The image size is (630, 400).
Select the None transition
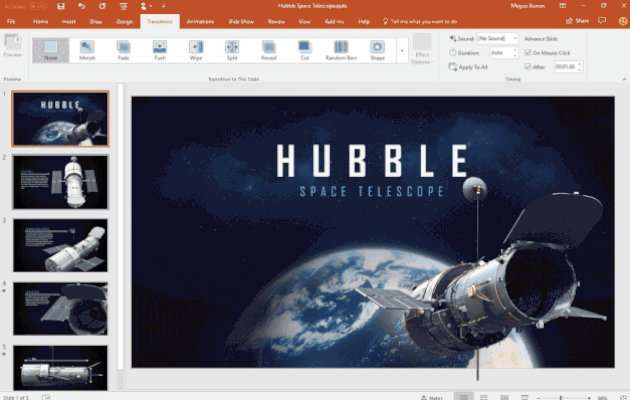click(x=51, y=50)
